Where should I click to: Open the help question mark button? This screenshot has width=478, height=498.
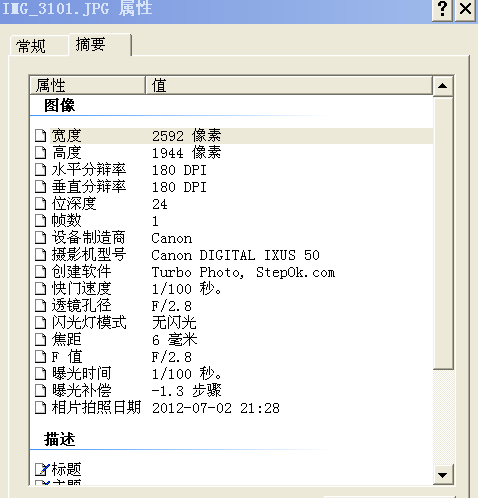tap(442, 10)
